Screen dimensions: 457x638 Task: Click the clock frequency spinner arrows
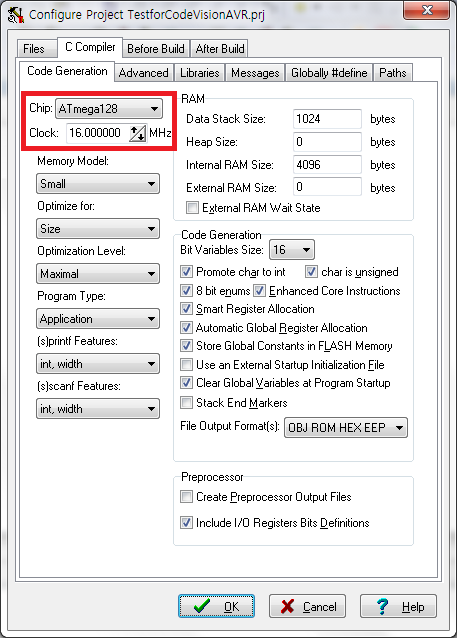tap(138, 133)
